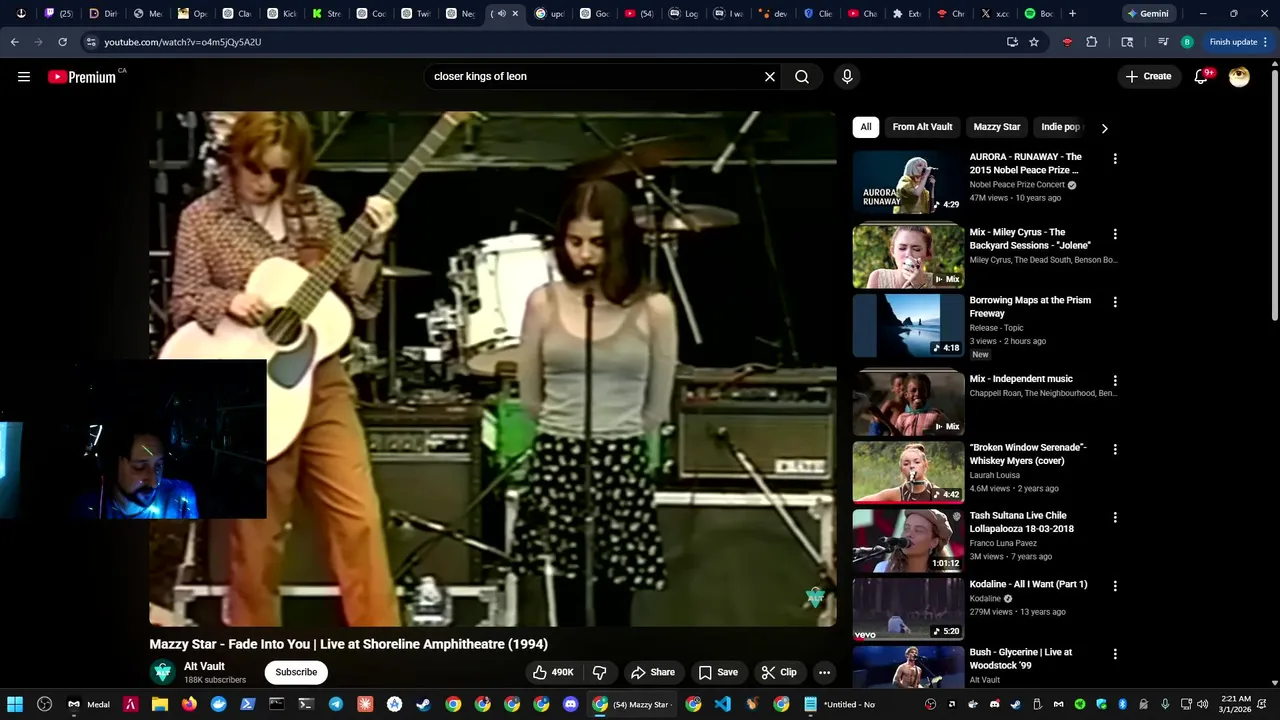Screen dimensions: 1280x720
Task: Mute the playing YouTube tab
Action: (501, 14)
